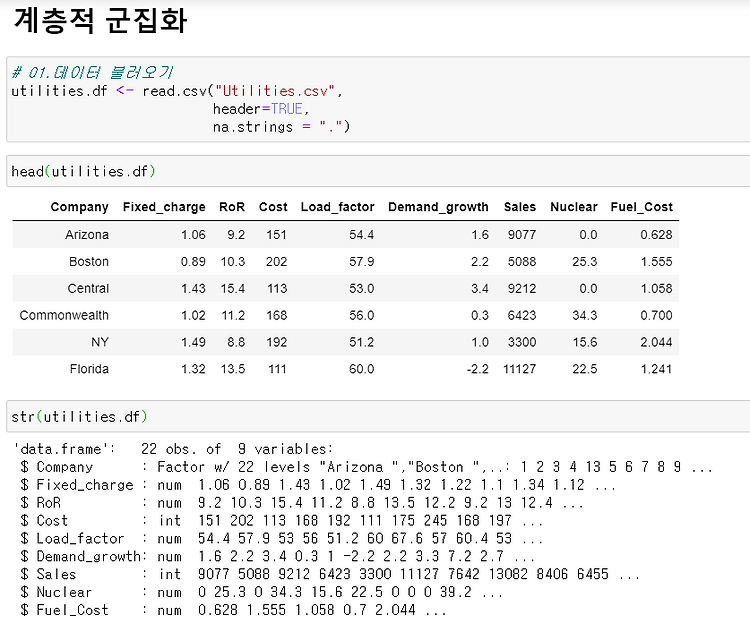
Task: Click Sales value 11127 for Florida
Action: [x=519, y=369]
